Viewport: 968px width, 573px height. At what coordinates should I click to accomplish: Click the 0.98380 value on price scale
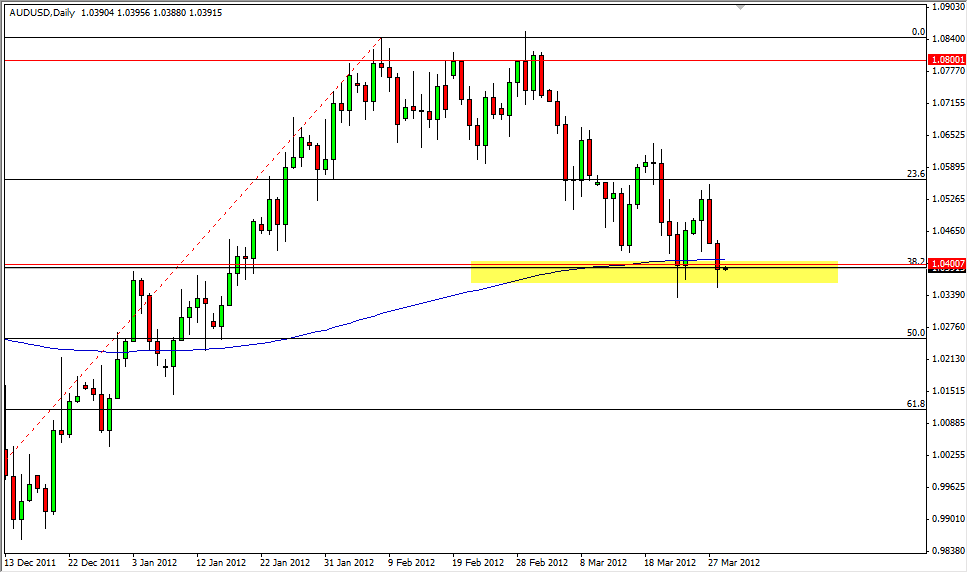point(947,551)
